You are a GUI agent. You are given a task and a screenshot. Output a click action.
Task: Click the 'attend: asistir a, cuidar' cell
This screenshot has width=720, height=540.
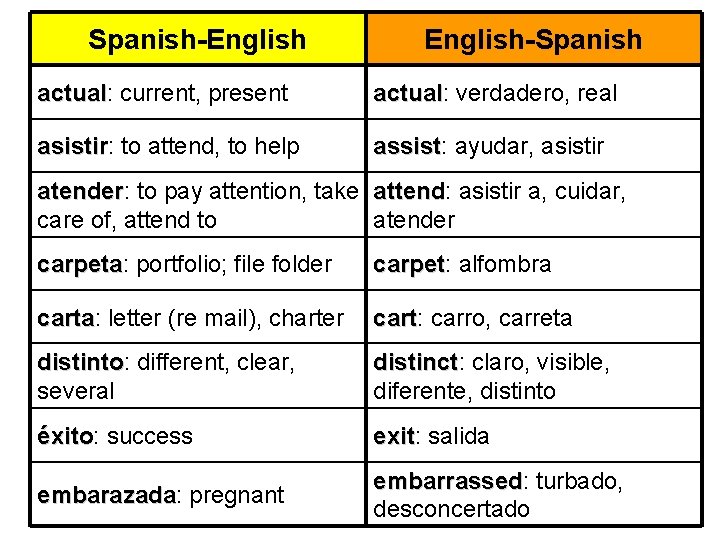pos(499,192)
